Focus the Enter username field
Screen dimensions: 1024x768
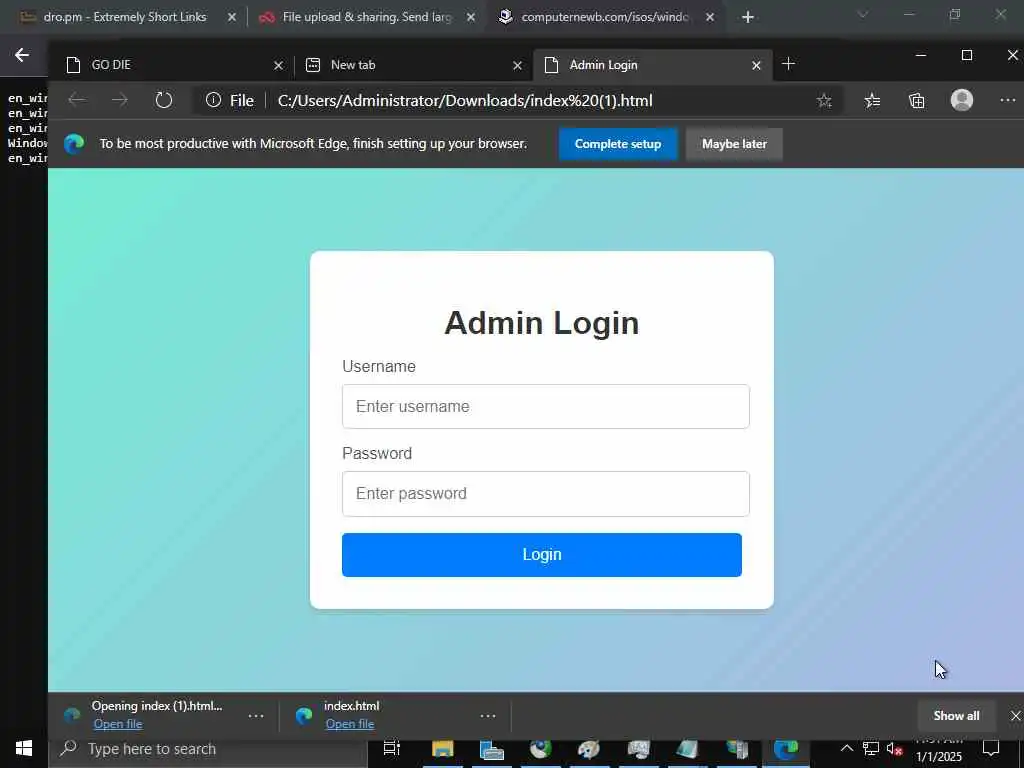(x=545, y=406)
